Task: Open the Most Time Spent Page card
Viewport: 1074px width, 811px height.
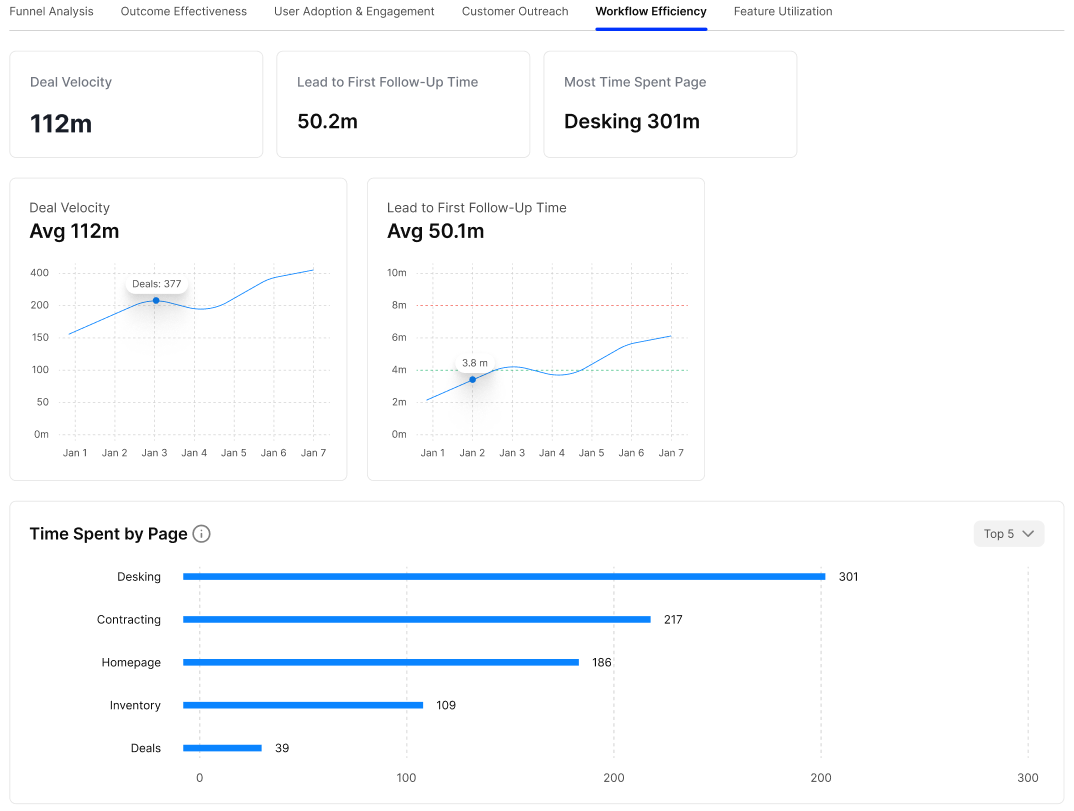Action: tap(670, 104)
